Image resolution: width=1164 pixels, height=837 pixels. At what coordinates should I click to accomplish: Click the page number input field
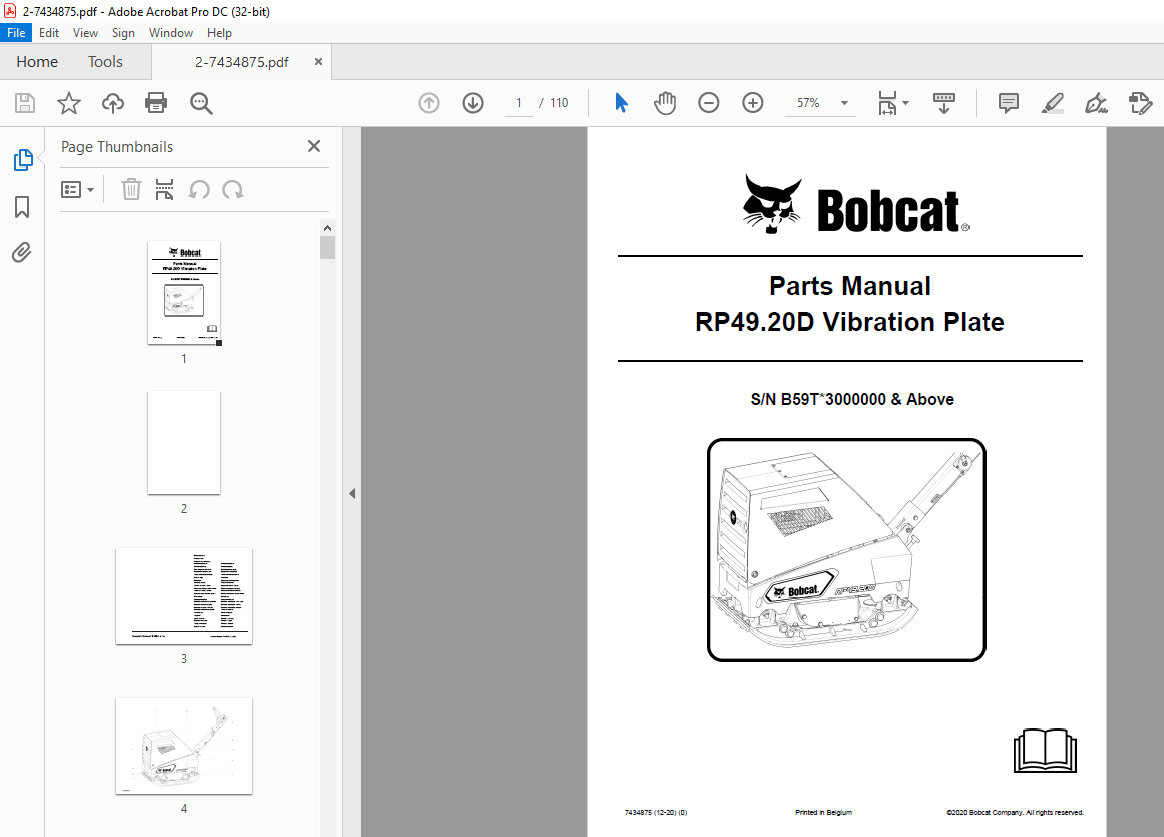coord(519,103)
